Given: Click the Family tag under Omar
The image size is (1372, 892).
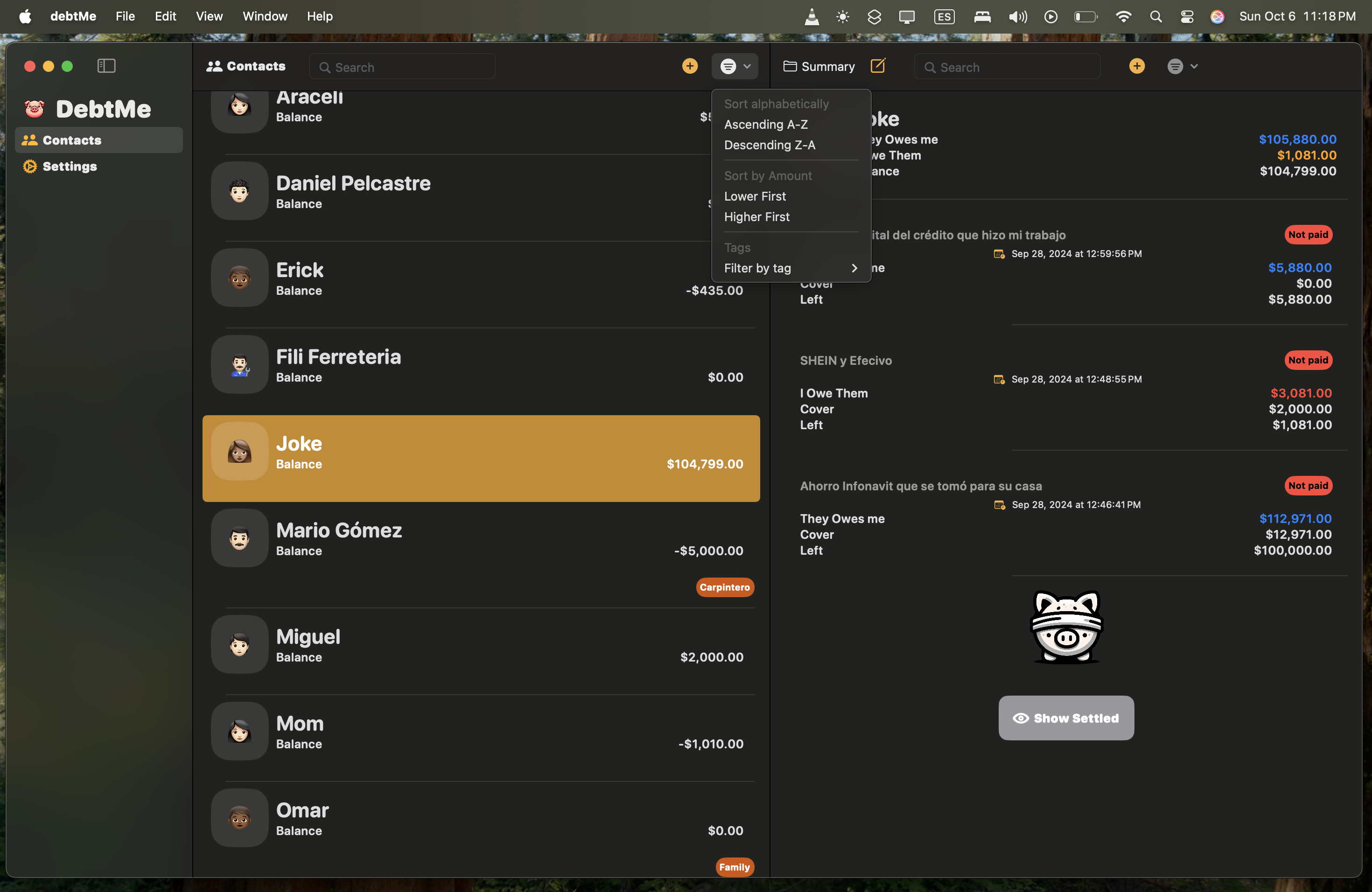Looking at the screenshot, I should click(735, 867).
